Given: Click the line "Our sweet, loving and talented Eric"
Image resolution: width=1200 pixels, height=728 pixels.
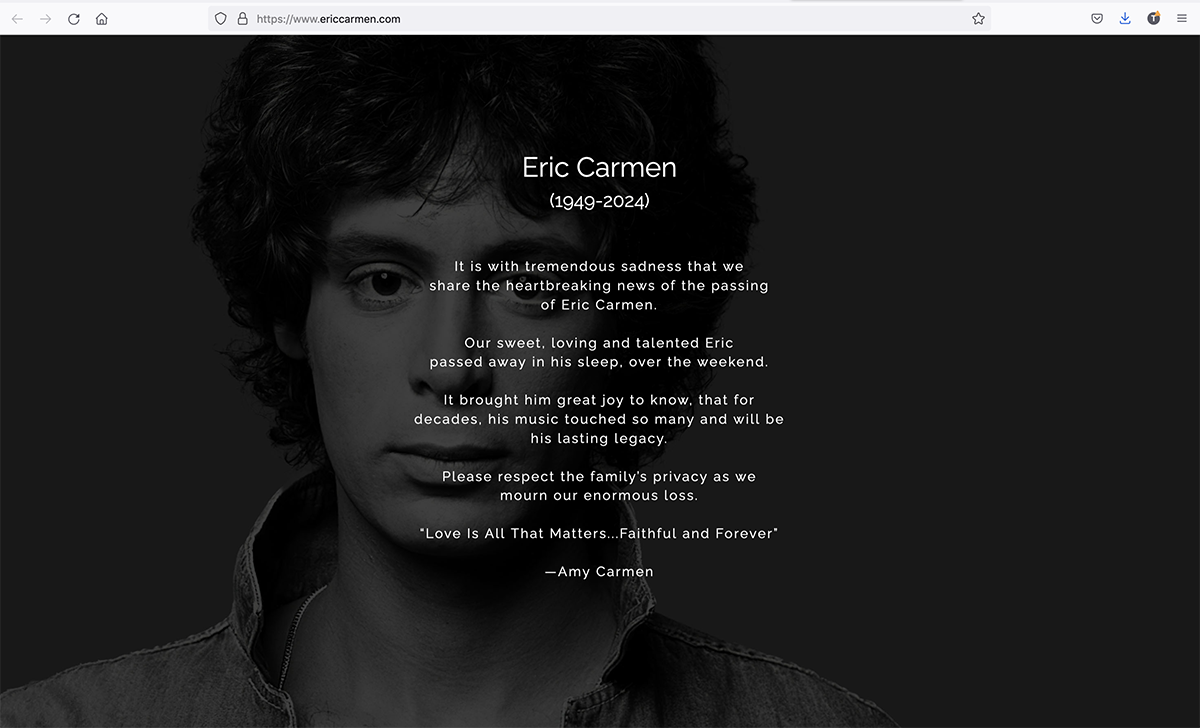Looking at the screenshot, I should [599, 343].
